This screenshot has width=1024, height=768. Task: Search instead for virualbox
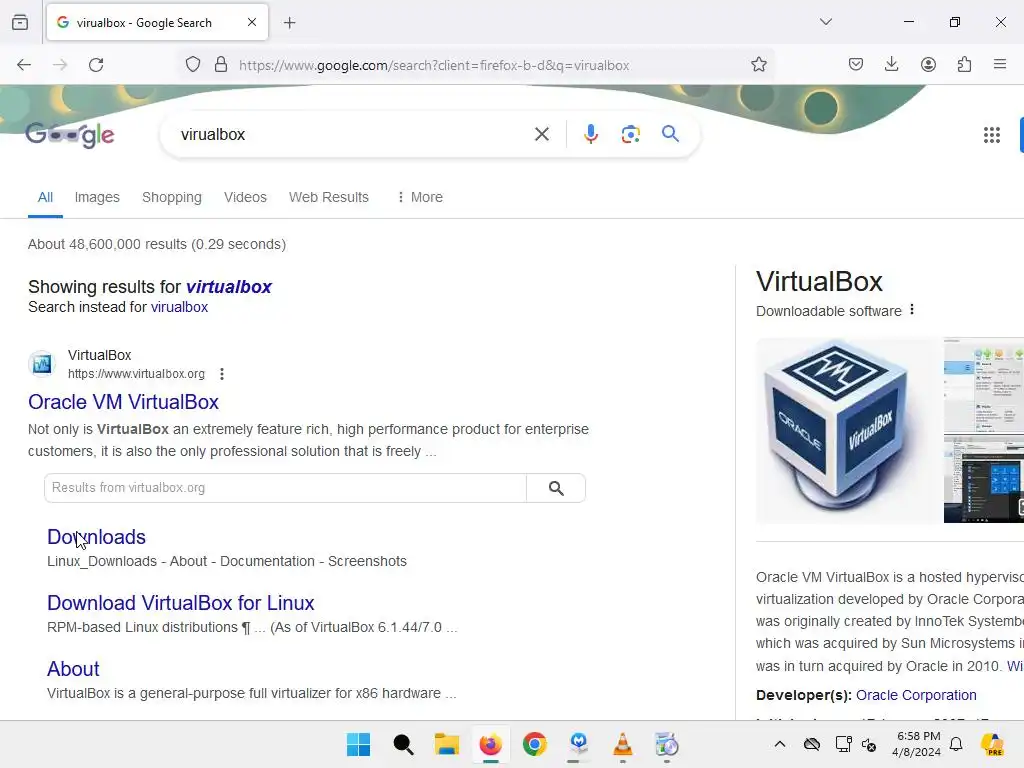(x=179, y=308)
